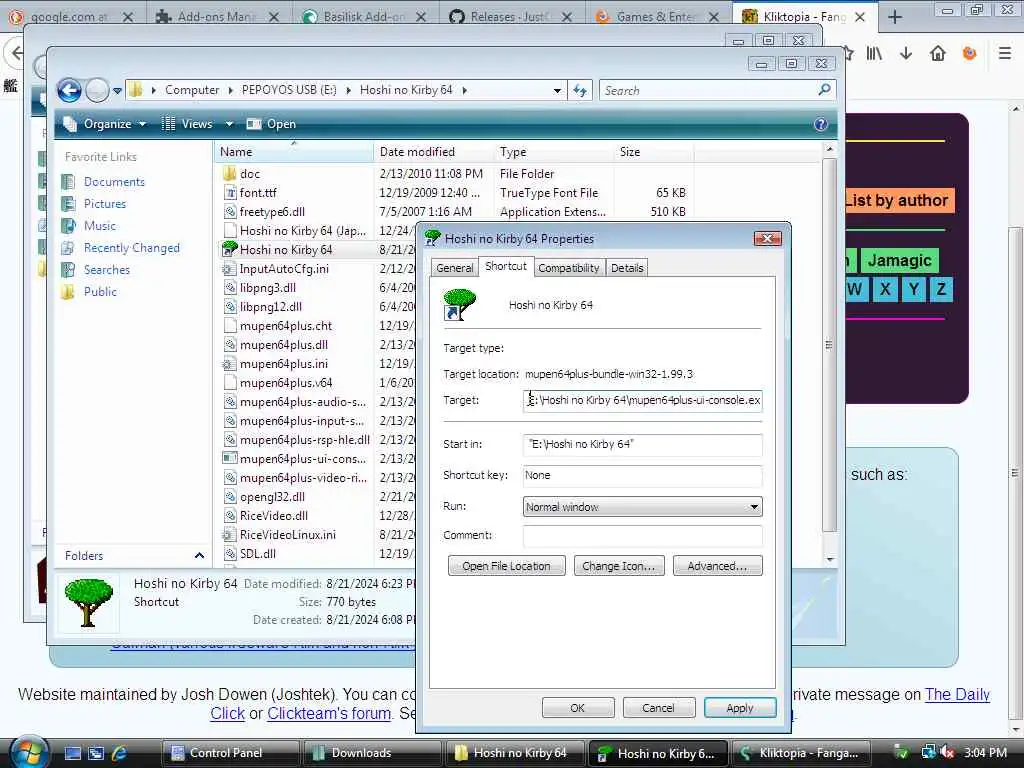The height and width of the screenshot is (768, 1024).
Task: Switch to the General tab
Action: (455, 268)
